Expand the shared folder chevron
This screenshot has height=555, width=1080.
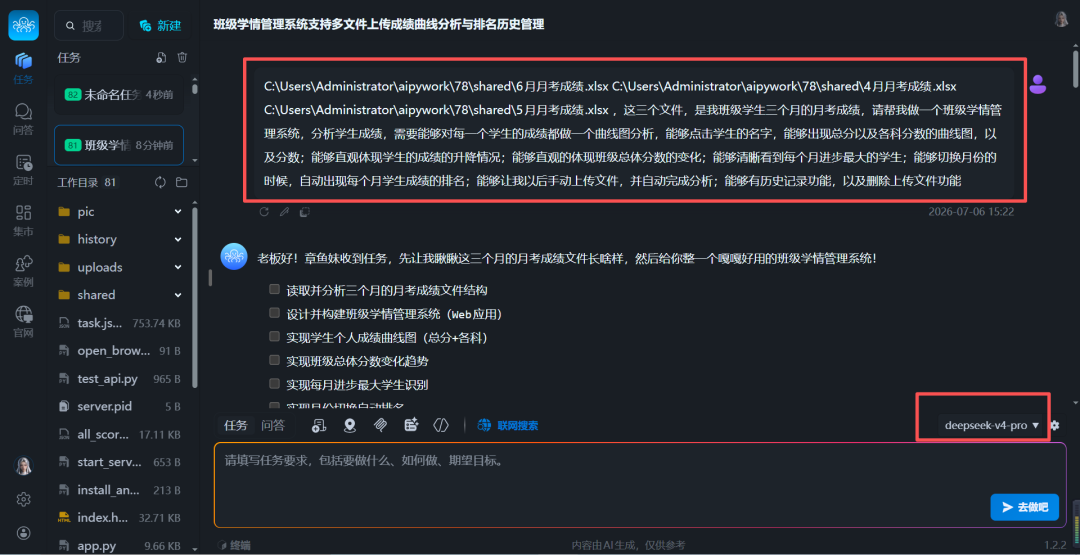tap(178, 295)
